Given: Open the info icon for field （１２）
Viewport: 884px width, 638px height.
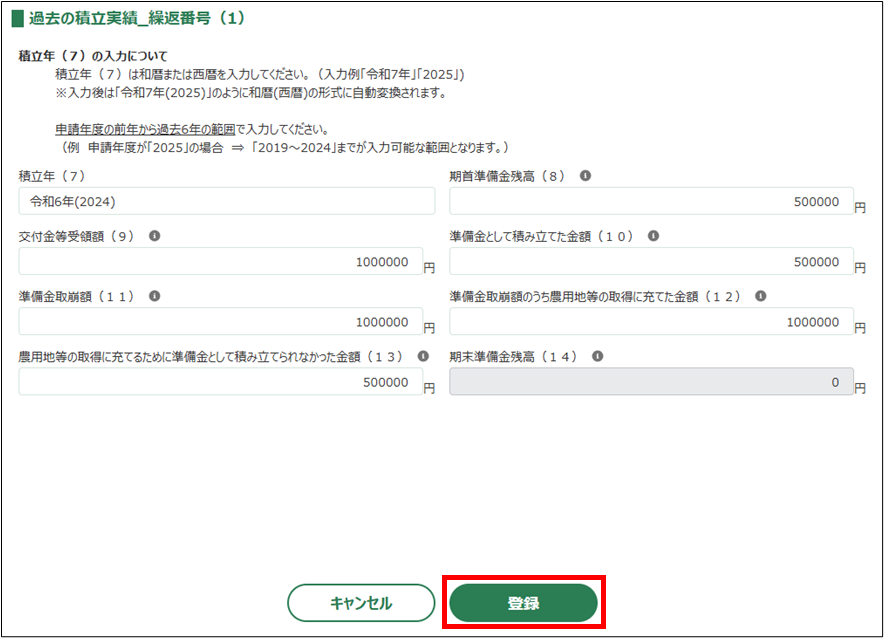Looking at the screenshot, I should pyautogui.click(x=761, y=296).
